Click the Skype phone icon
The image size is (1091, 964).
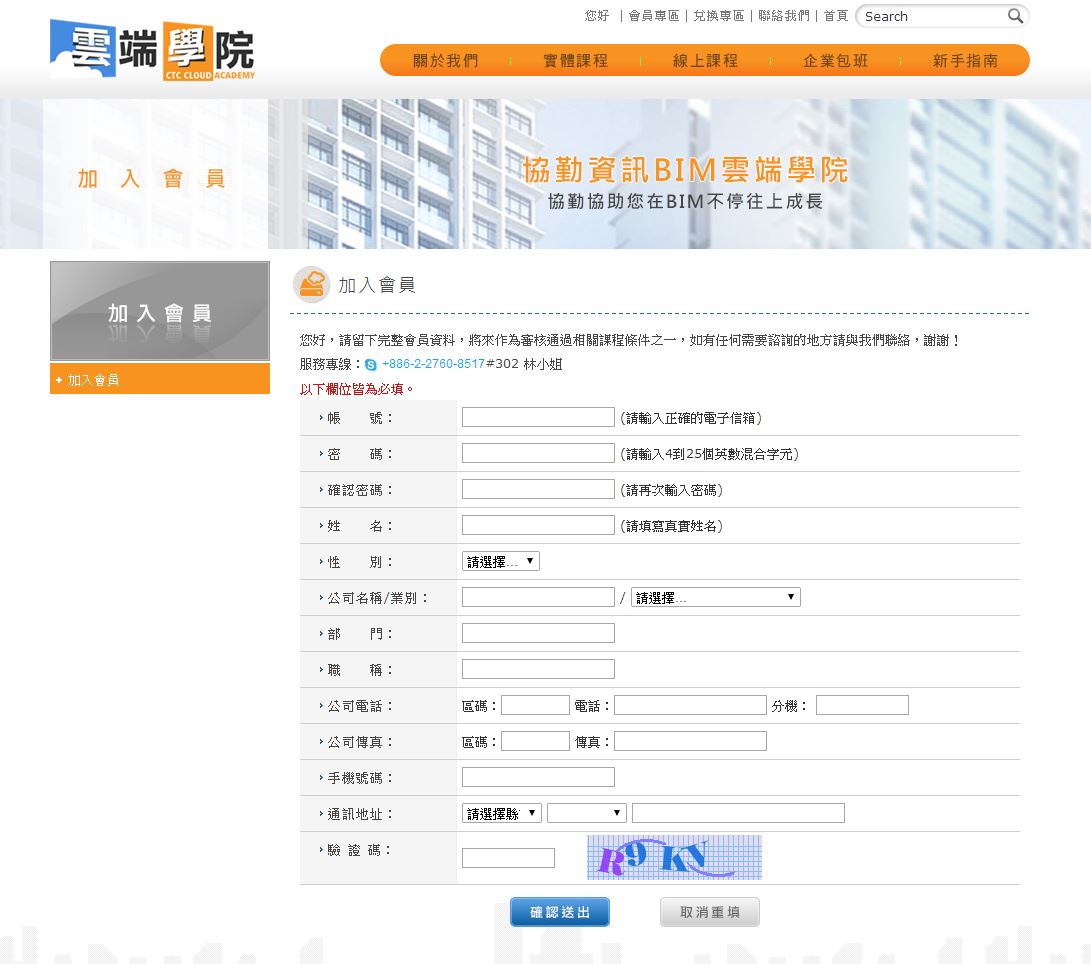(x=371, y=365)
